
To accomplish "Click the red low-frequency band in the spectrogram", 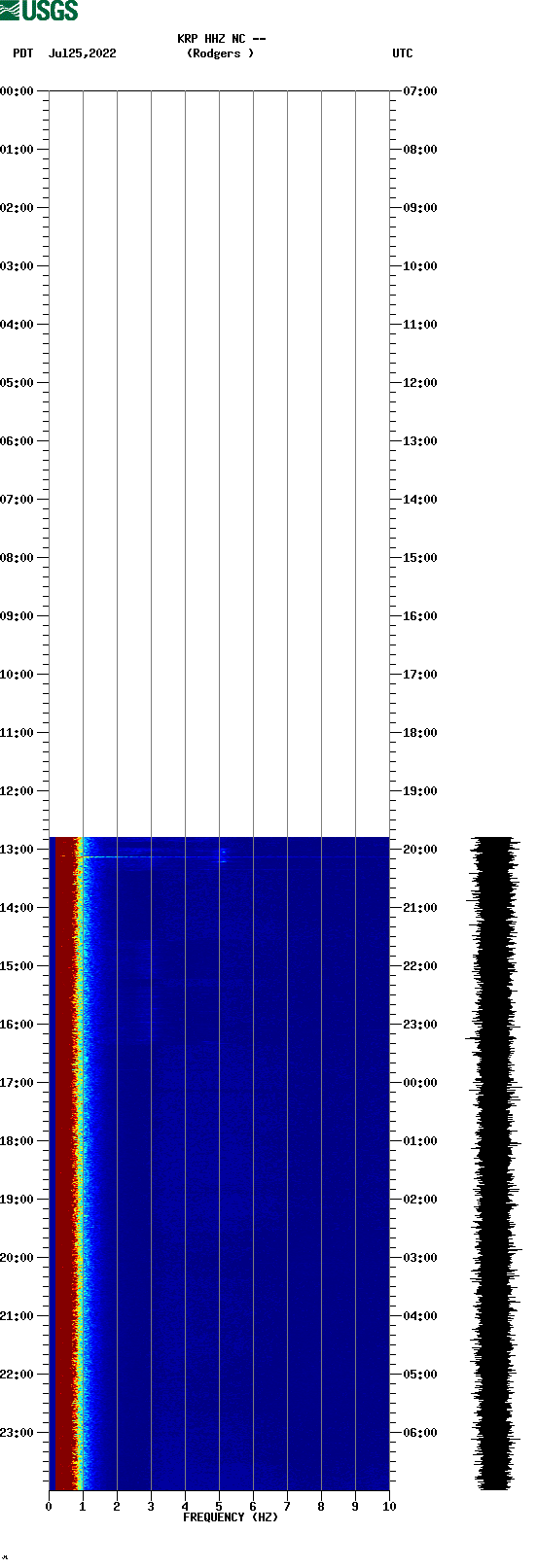I will click(x=64, y=1163).
